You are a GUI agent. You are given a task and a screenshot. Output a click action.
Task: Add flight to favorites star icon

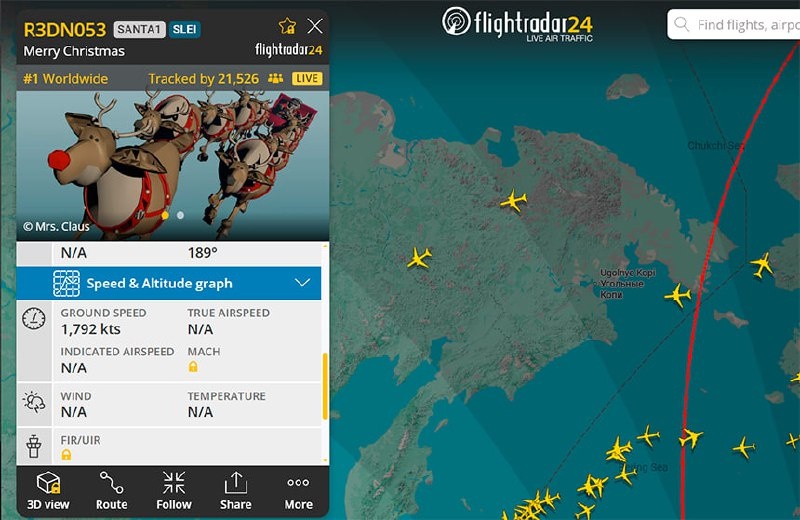tap(287, 26)
